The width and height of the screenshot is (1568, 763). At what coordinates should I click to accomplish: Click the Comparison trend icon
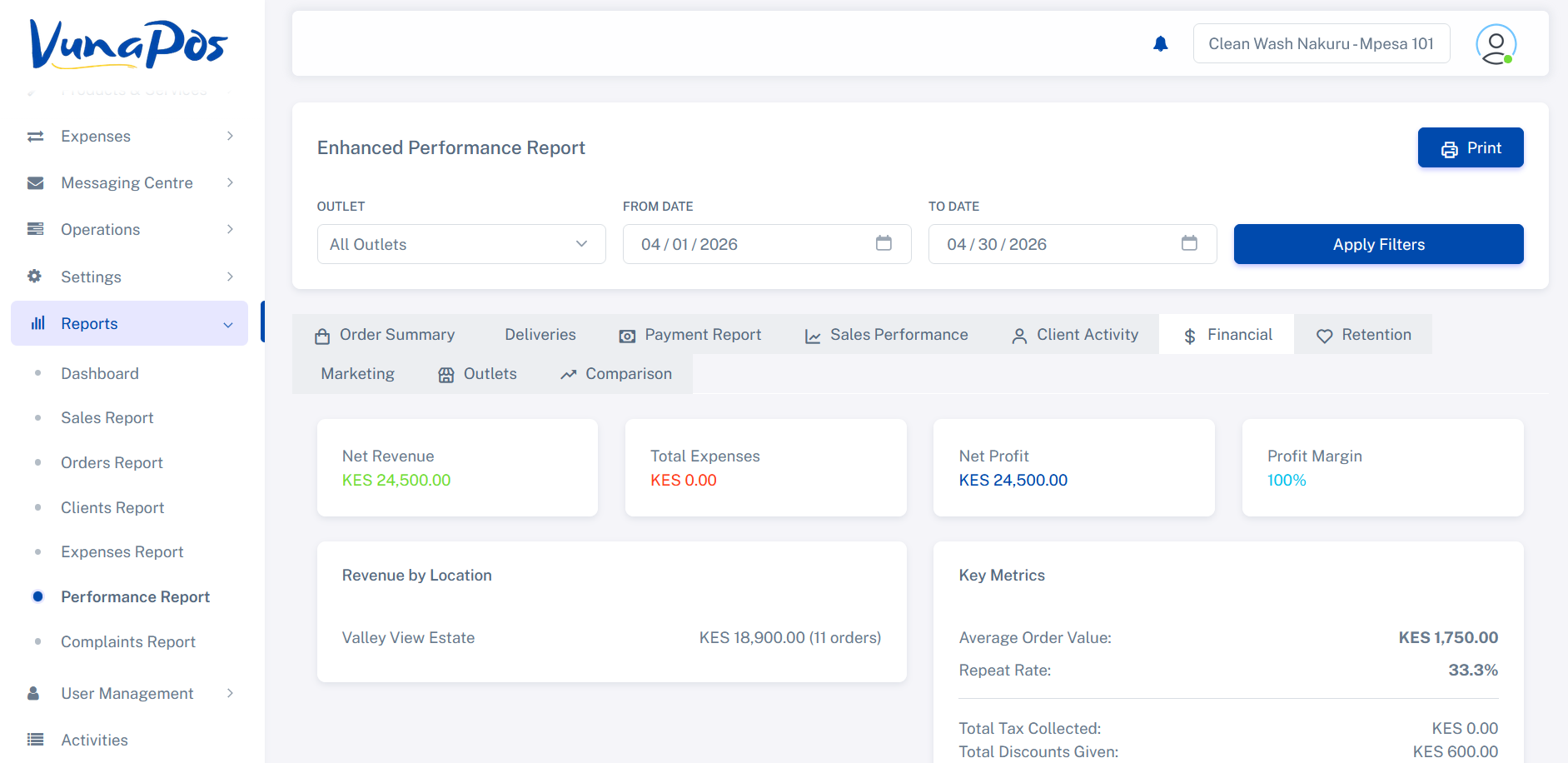click(569, 375)
